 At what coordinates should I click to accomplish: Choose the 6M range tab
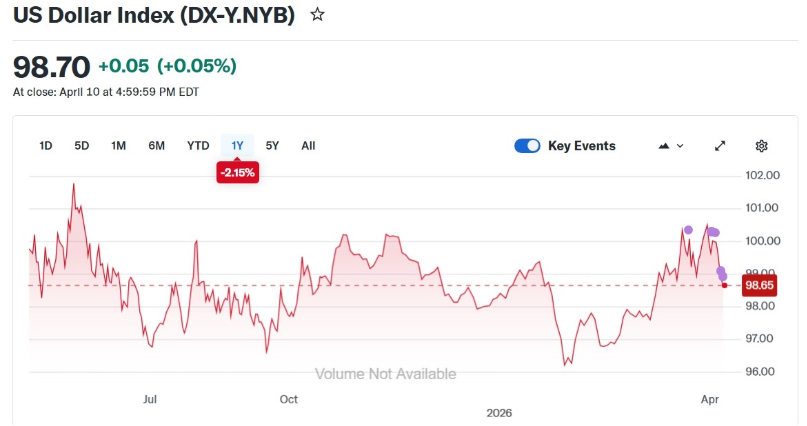click(157, 146)
